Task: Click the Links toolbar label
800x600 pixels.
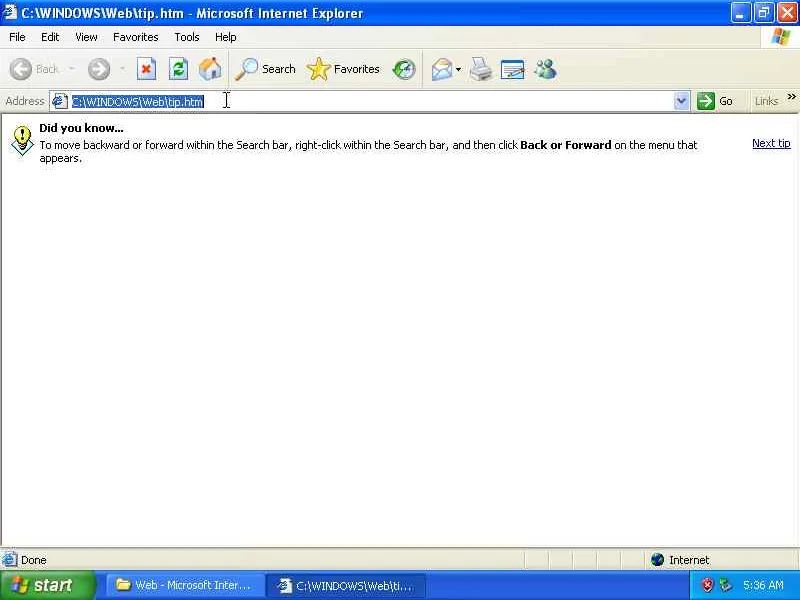Action: [x=766, y=101]
